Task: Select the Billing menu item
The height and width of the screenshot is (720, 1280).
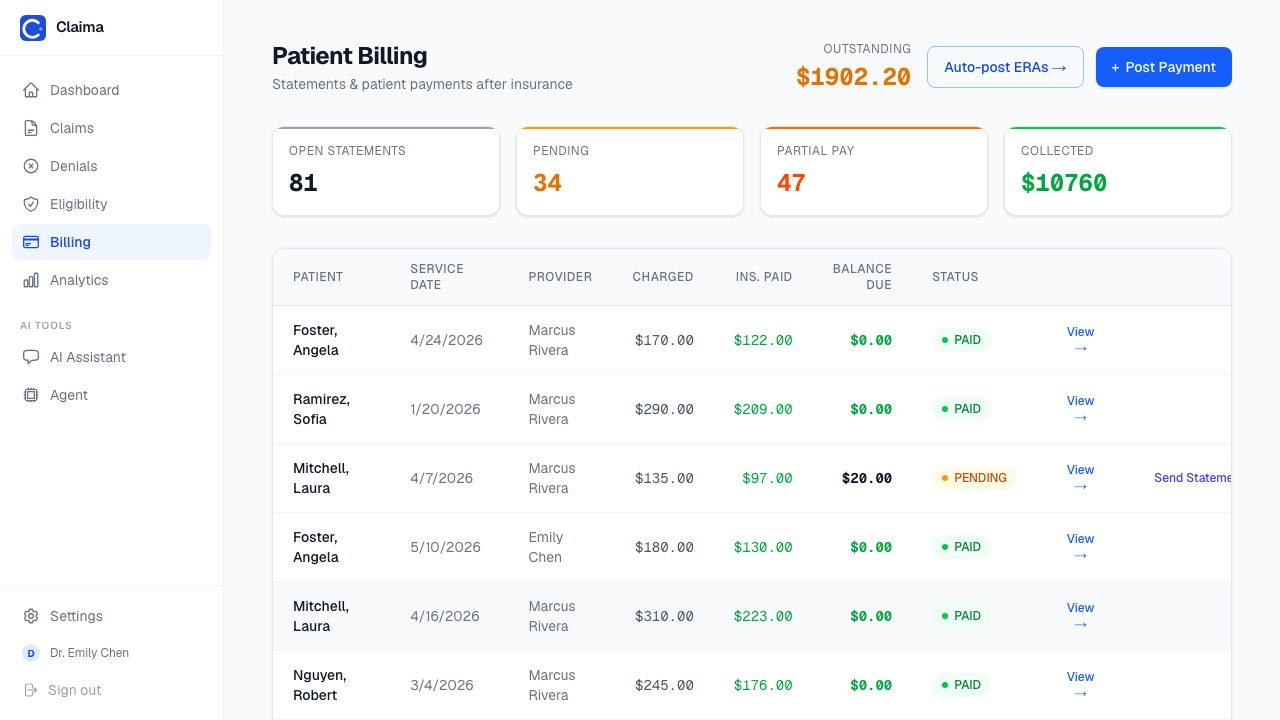Action: 111,242
